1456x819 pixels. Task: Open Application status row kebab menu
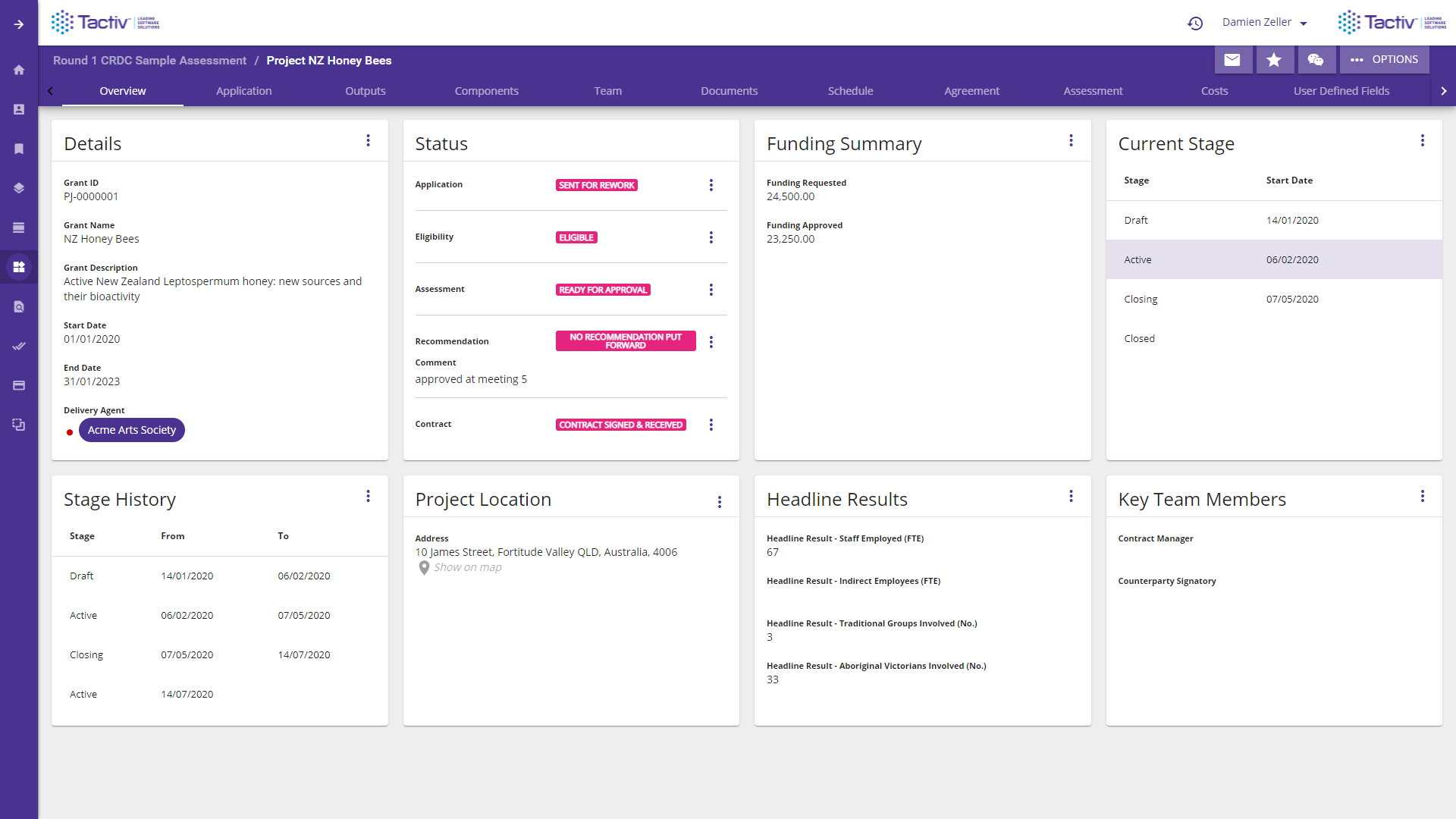pyautogui.click(x=711, y=185)
